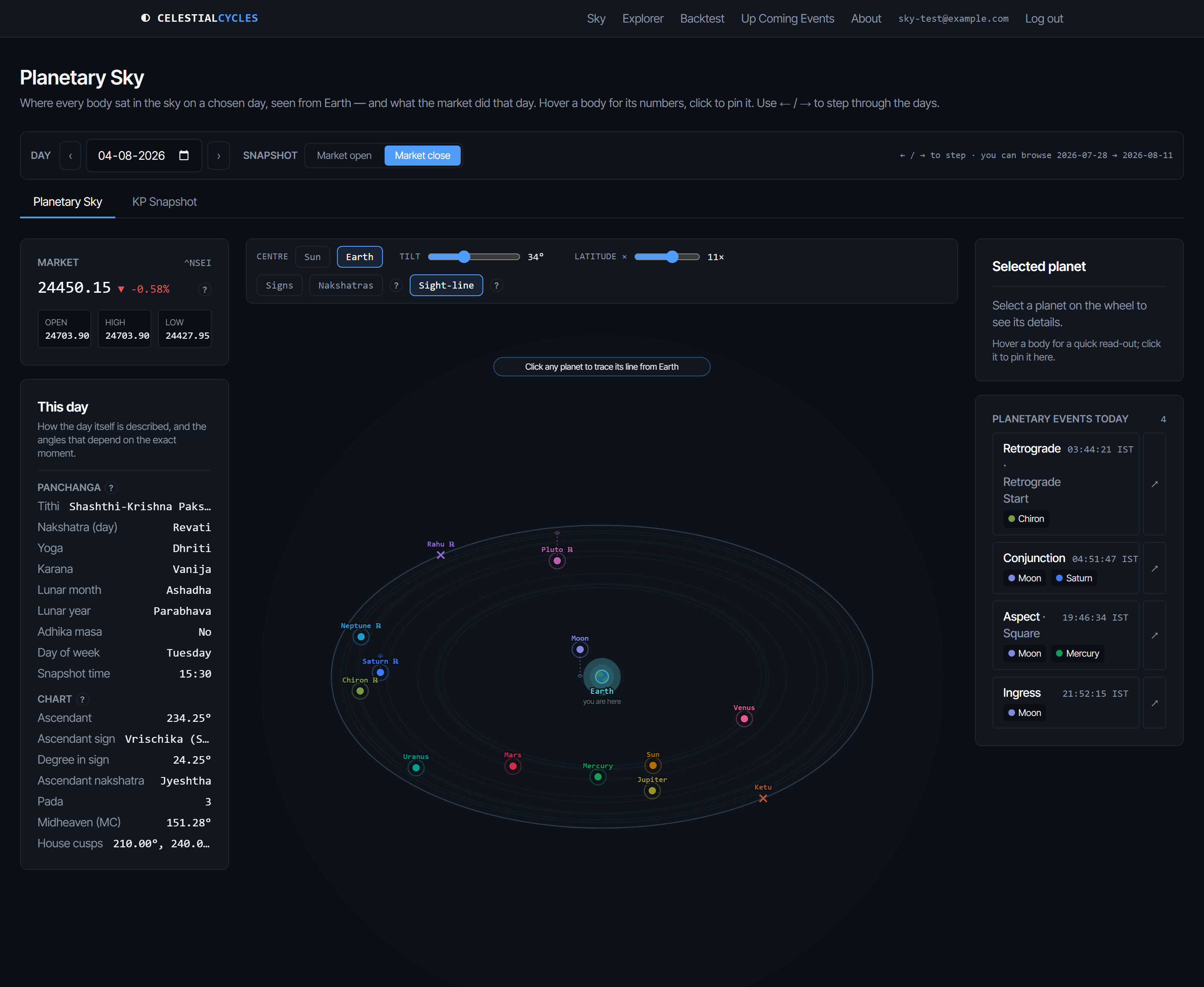Select the Market close snapshot
This screenshot has height=987, width=1204.
click(422, 156)
